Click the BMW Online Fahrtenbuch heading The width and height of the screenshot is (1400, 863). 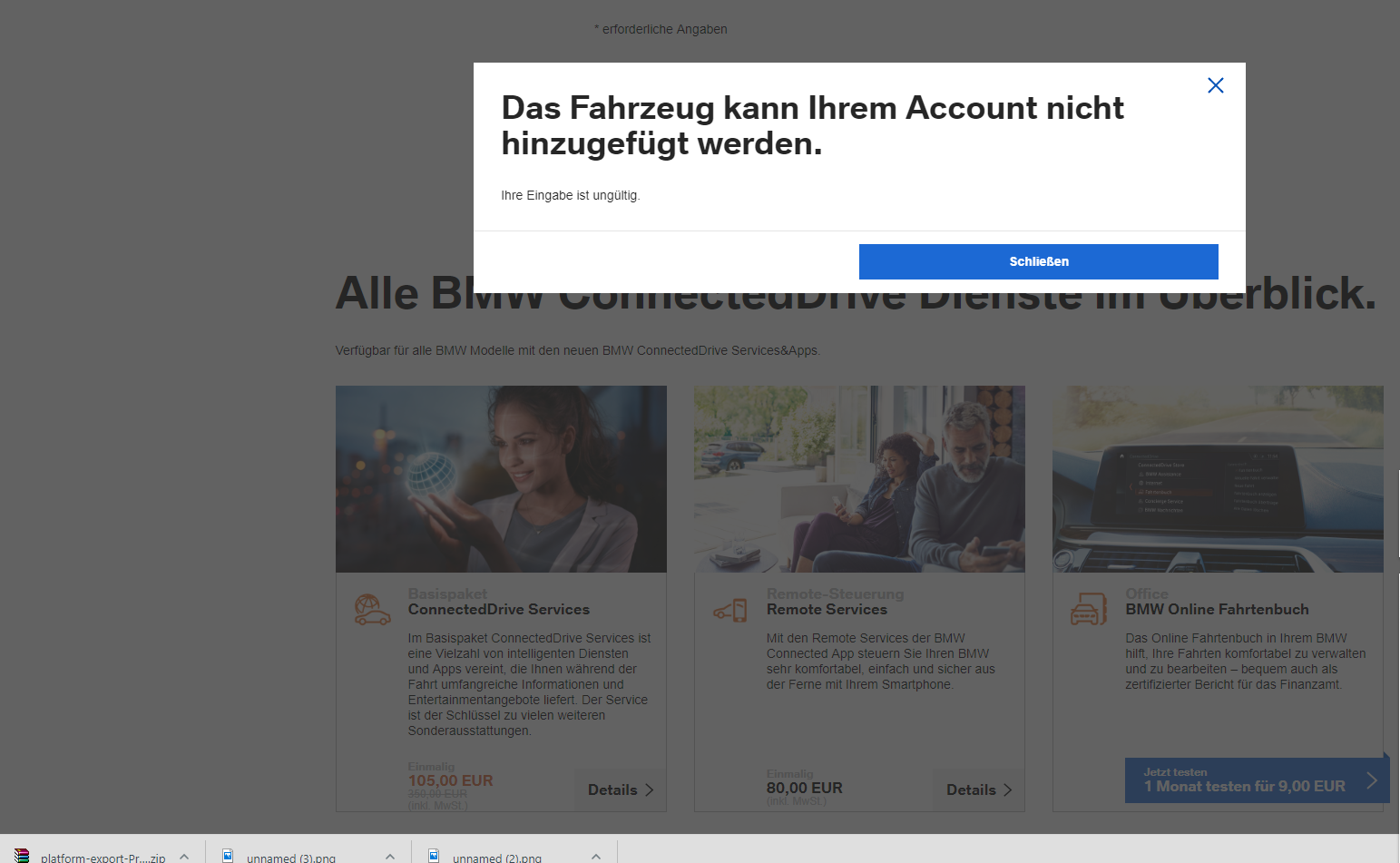click(x=1217, y=610)
